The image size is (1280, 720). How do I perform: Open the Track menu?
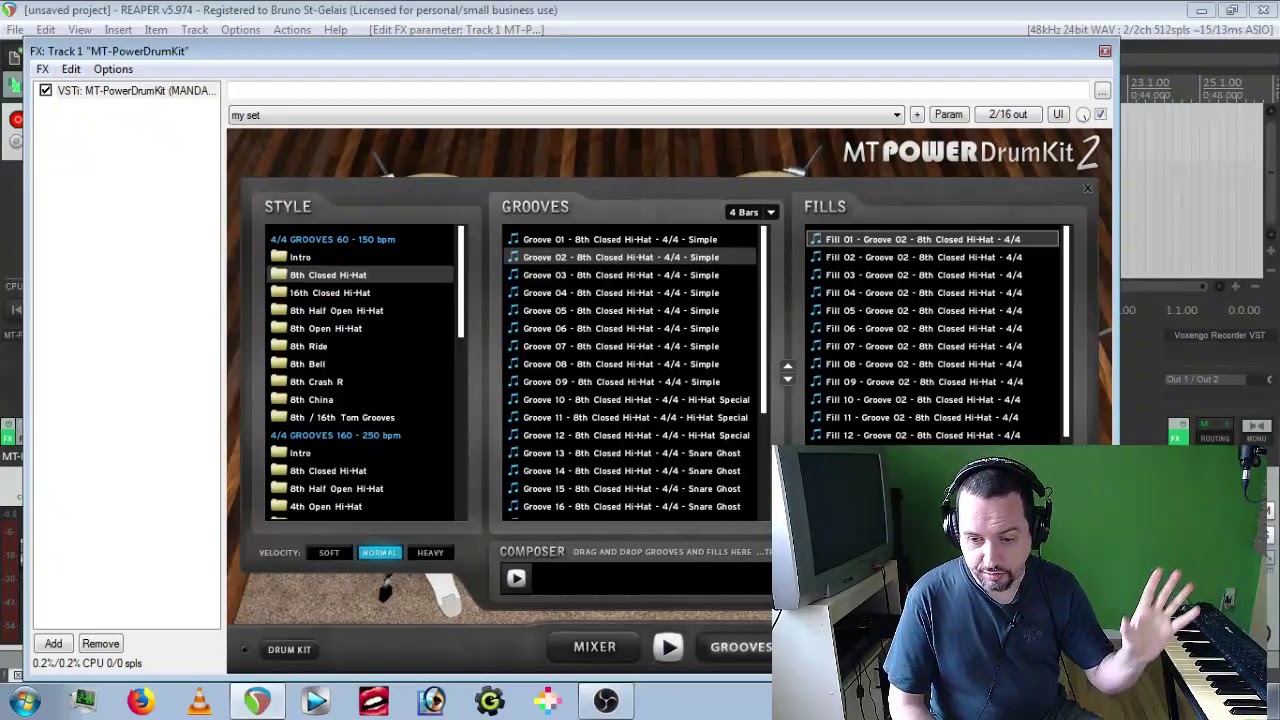[194, 30]
